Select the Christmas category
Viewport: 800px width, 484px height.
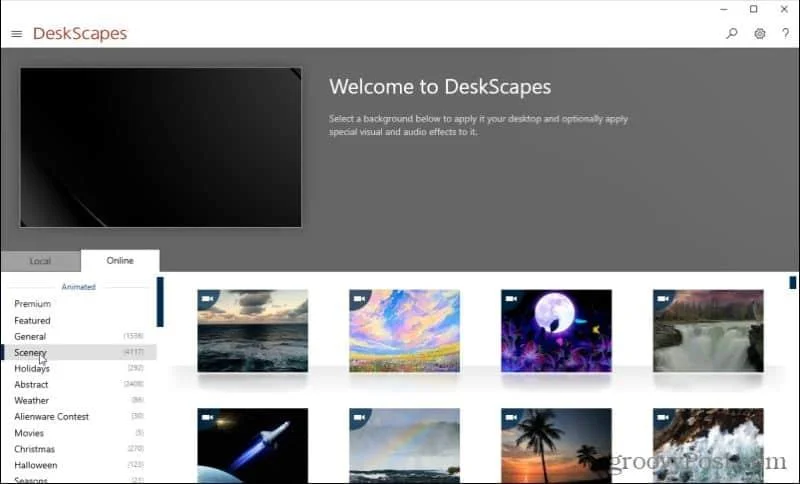pos(79,449)
